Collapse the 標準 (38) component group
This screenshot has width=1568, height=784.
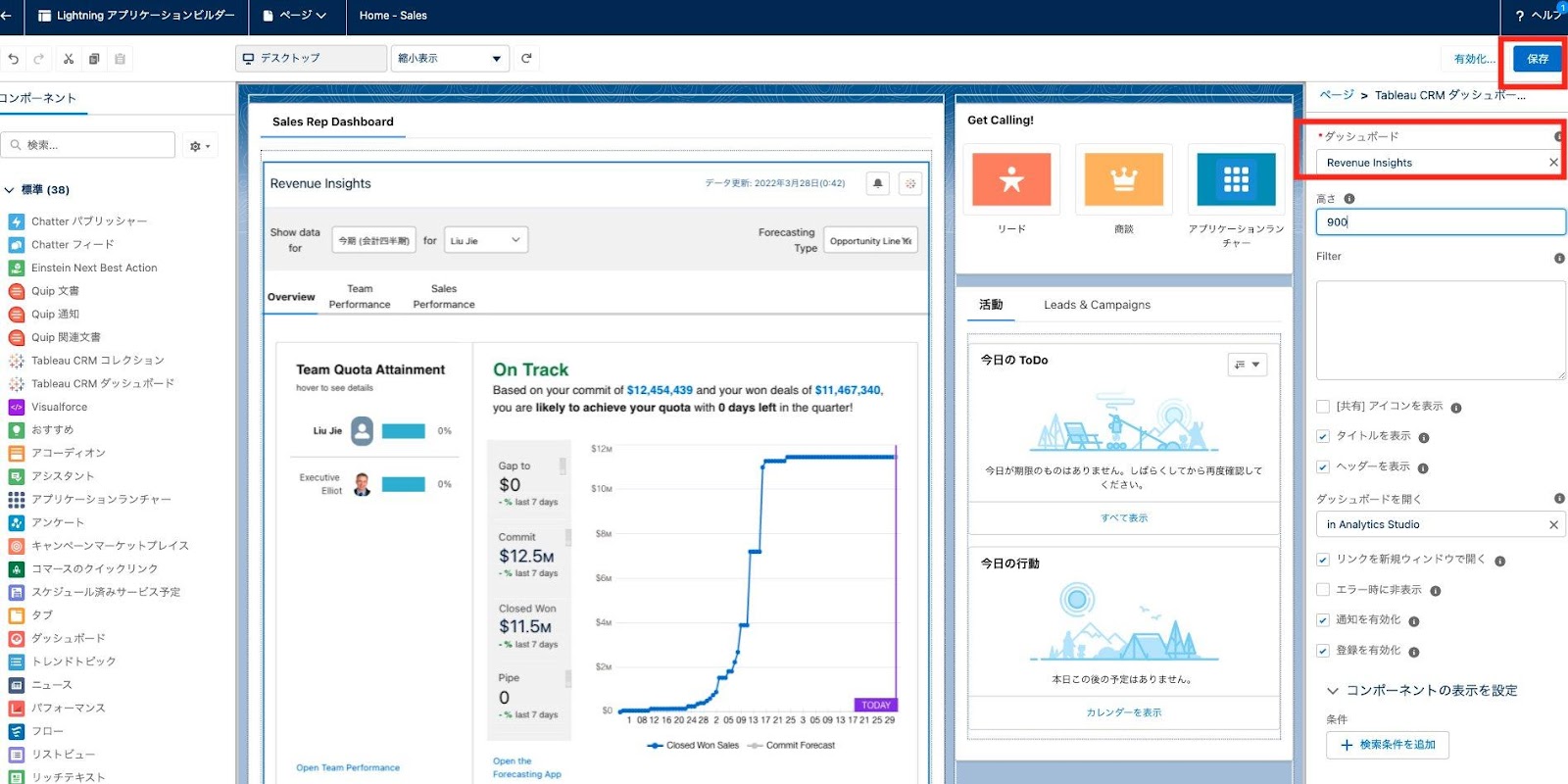[10, 190]
